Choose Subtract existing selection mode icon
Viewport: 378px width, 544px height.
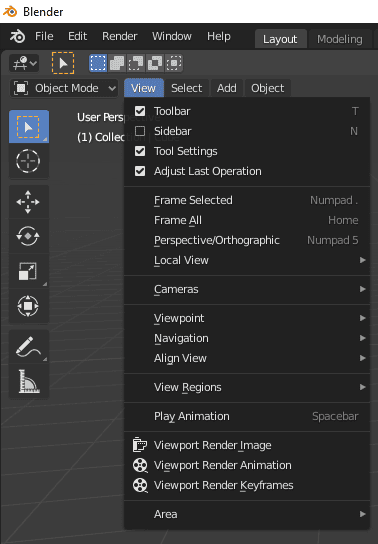point(136,63)
